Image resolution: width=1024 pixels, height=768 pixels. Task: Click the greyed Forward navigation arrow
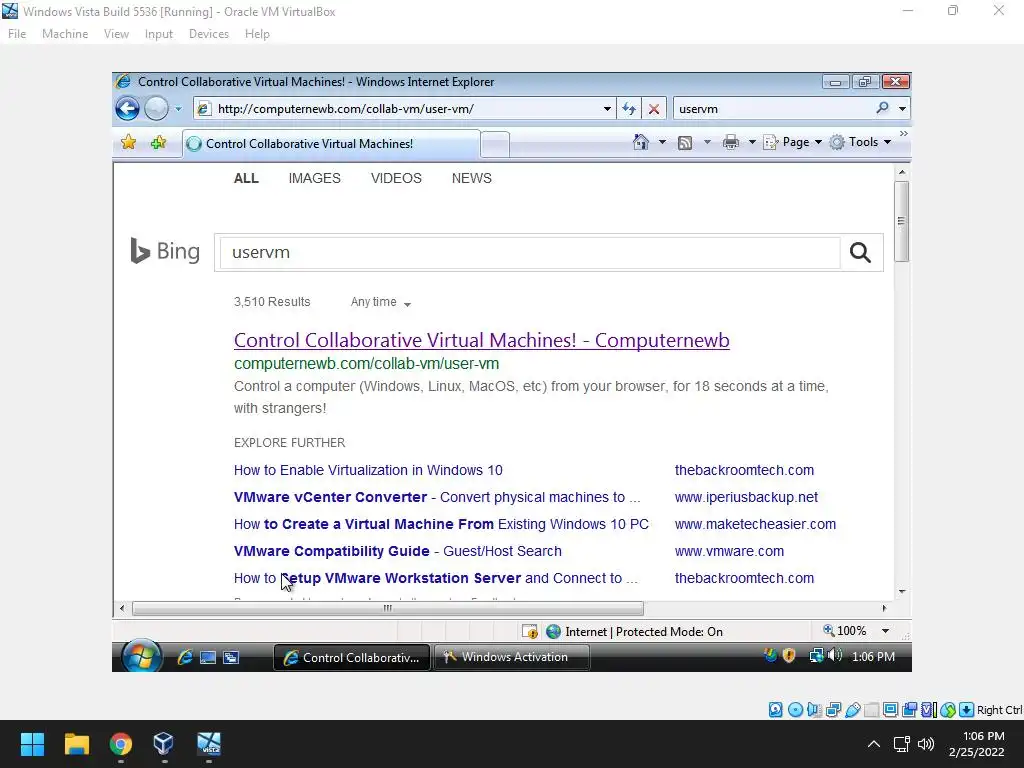click(x=157, y=108)
